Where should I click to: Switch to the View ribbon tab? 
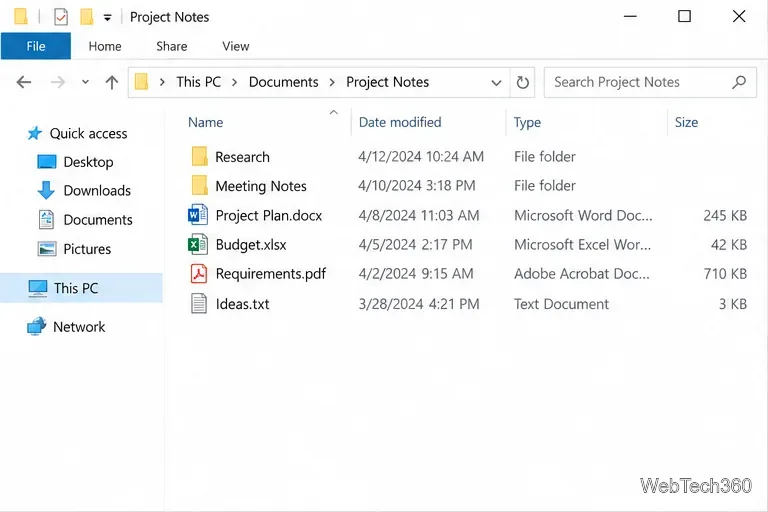click(236, 46)
